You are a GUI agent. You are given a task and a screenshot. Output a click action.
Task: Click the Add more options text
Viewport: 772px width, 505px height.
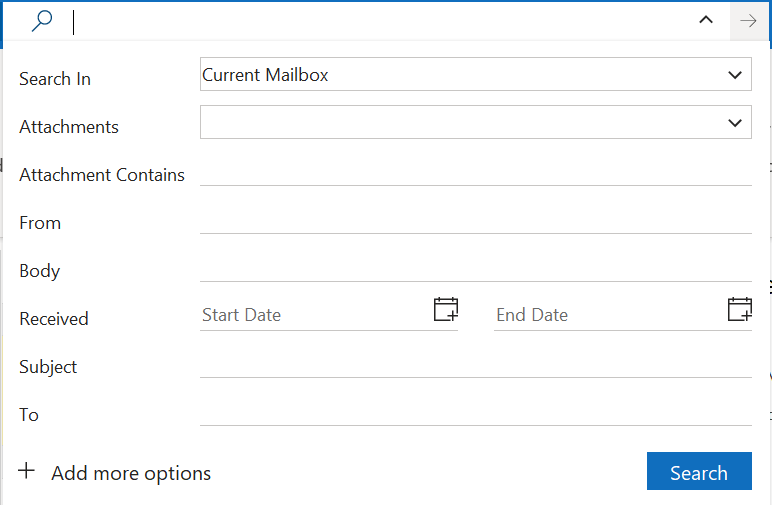click(x=131, y=473)
